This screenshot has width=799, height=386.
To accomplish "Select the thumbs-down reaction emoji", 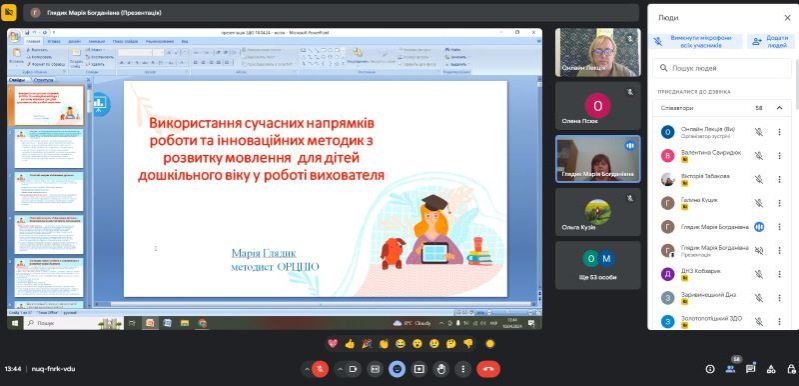I will click(x=468, y=344).
